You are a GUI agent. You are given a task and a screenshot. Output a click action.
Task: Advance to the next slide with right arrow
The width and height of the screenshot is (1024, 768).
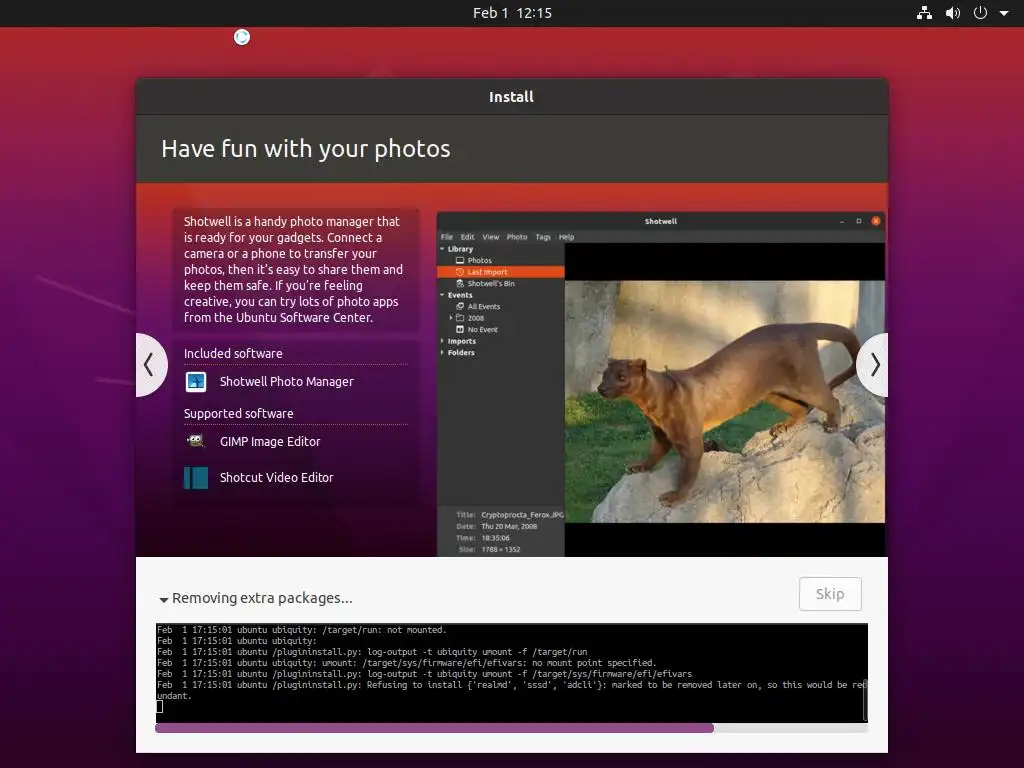click(874, 364)
